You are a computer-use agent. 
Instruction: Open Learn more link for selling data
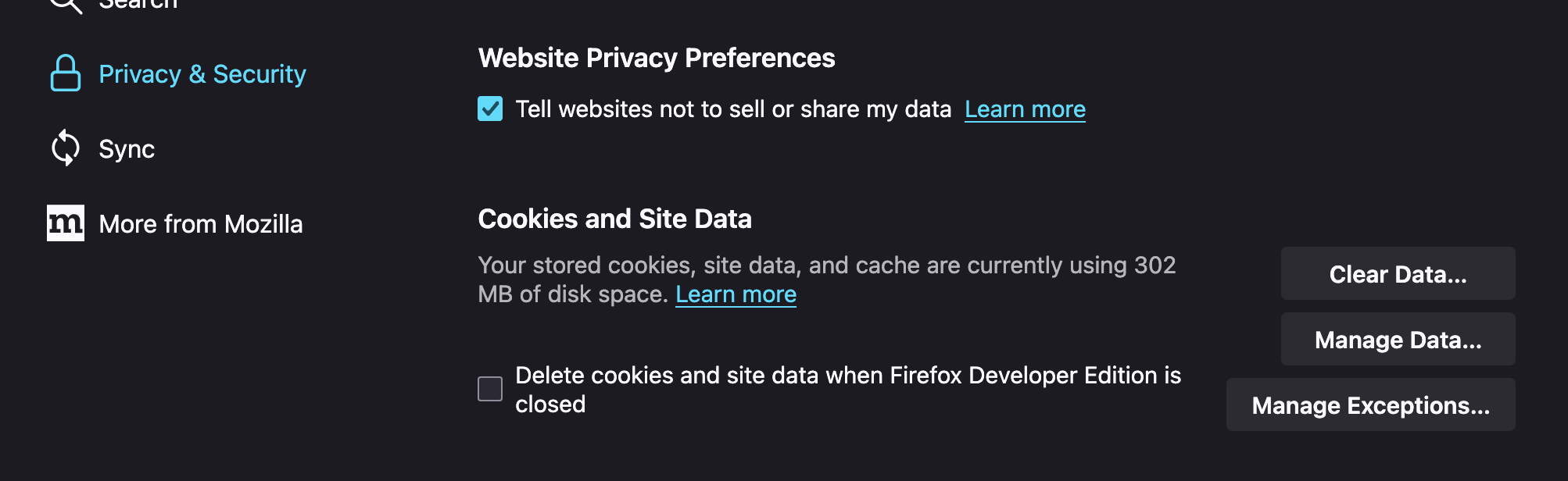click(x=1025, y=109)
